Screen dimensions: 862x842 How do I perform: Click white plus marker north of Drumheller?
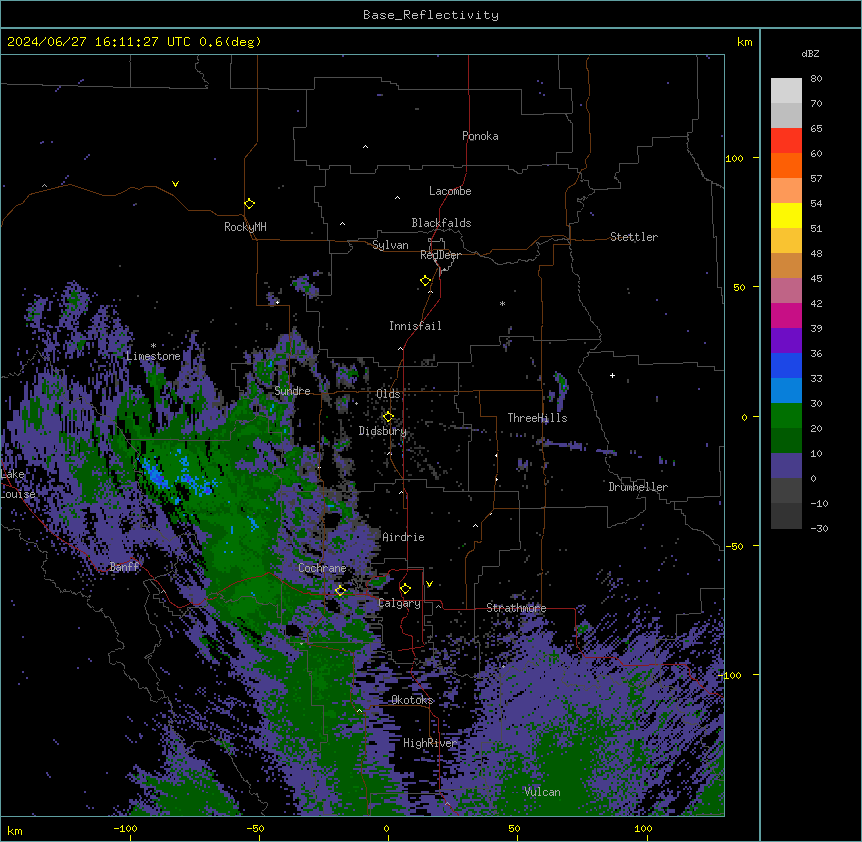[612, 375]
